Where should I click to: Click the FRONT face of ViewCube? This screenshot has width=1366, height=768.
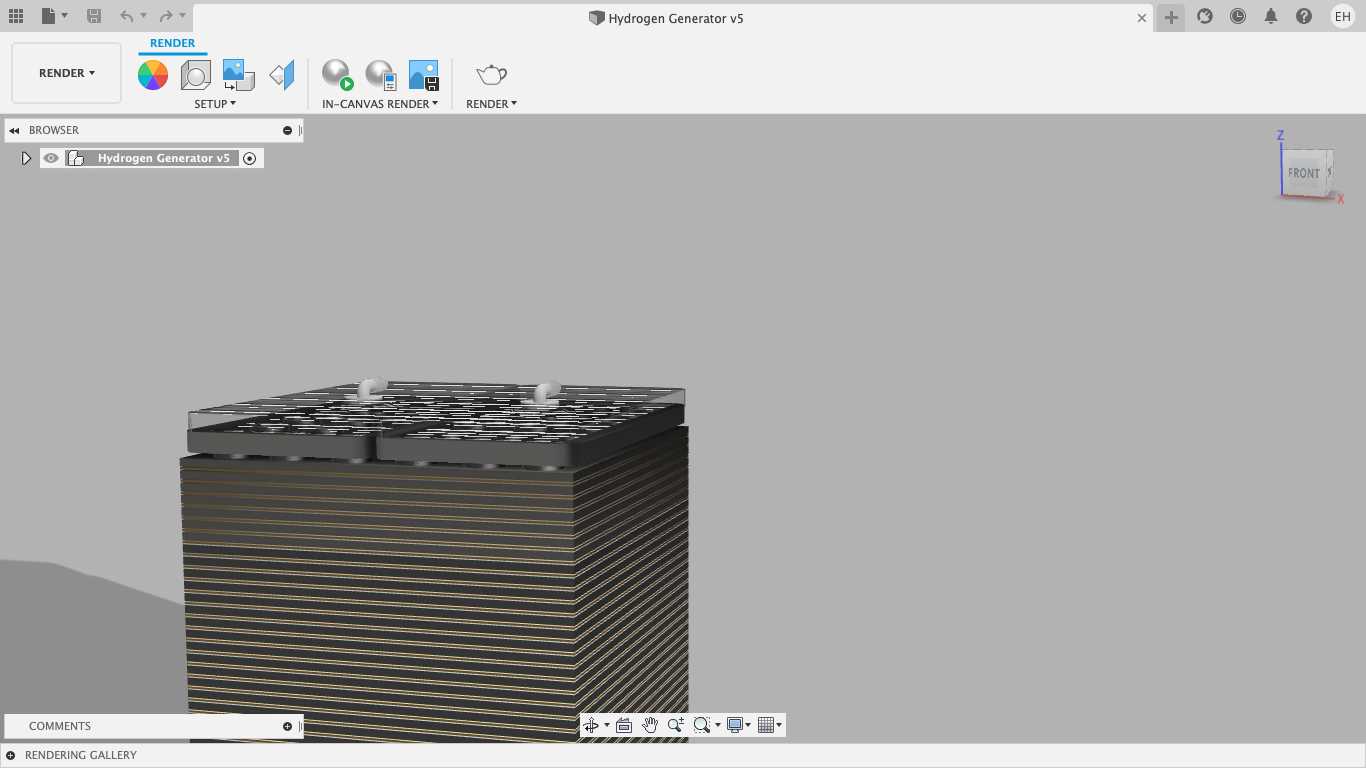click(1304, 173)
